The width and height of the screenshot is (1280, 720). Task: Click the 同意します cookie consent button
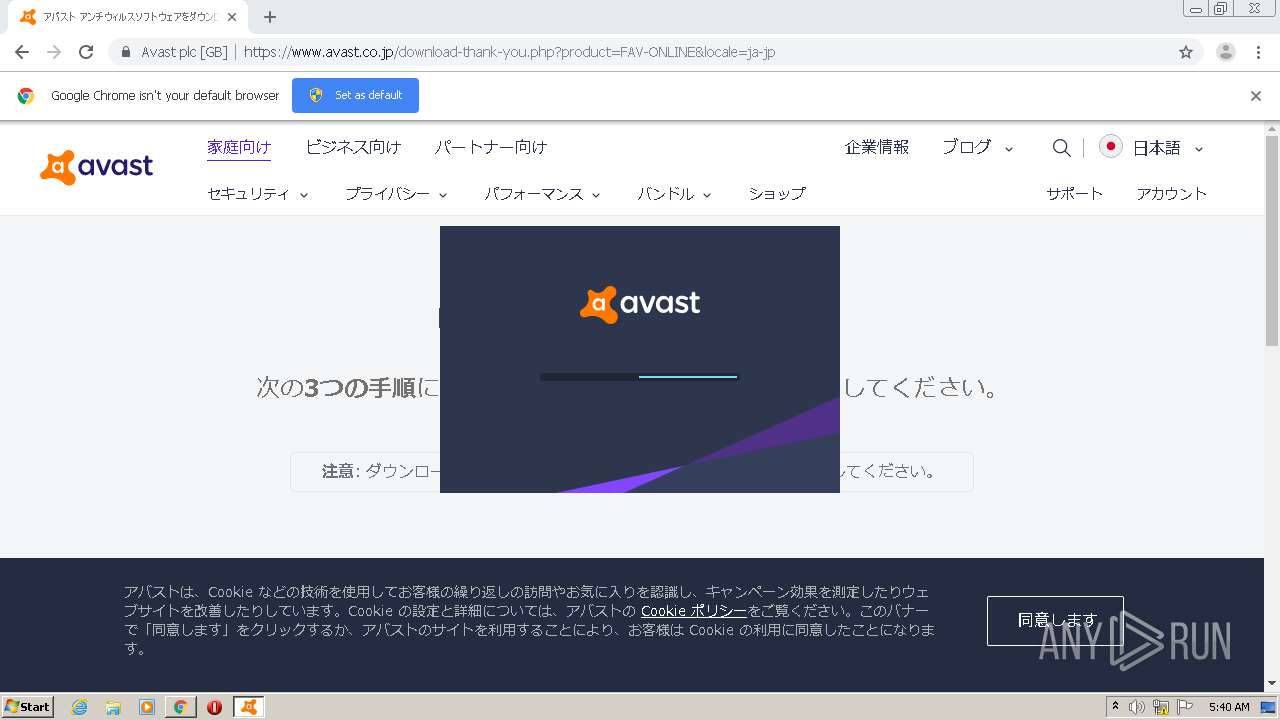(1055, 621)
